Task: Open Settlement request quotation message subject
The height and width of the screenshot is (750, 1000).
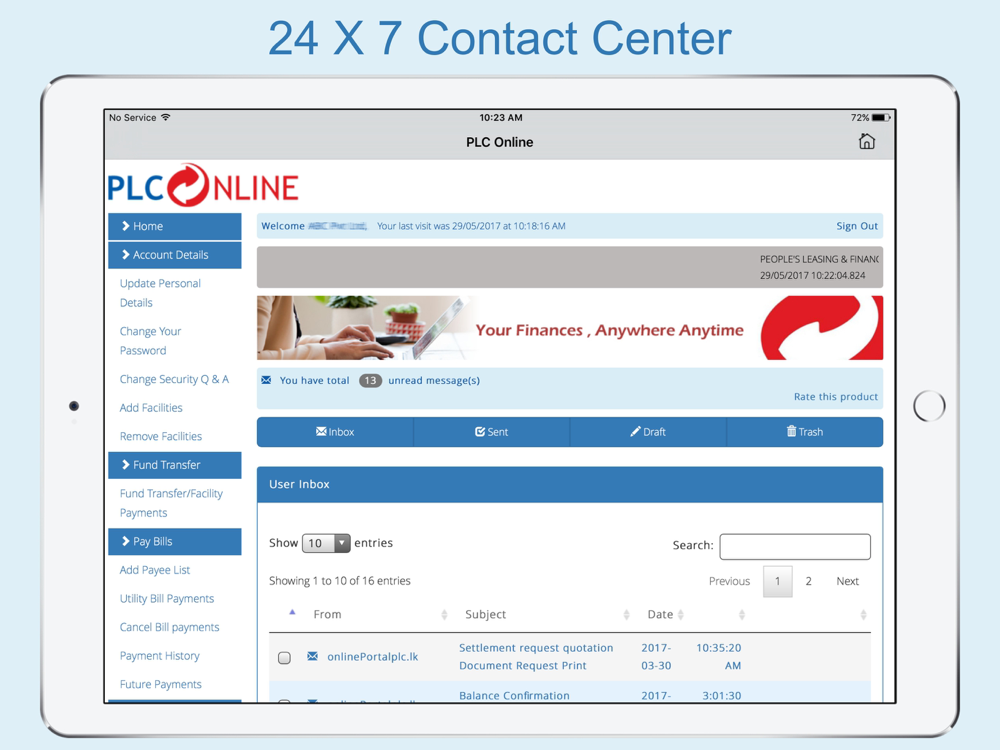Action: coord(536,656)
